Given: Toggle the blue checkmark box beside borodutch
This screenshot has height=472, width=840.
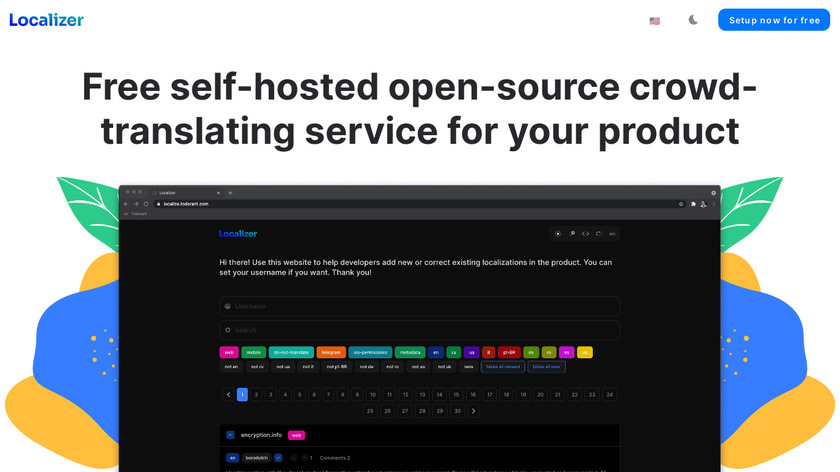Looking at the screenshot, I should coord(278,458).
